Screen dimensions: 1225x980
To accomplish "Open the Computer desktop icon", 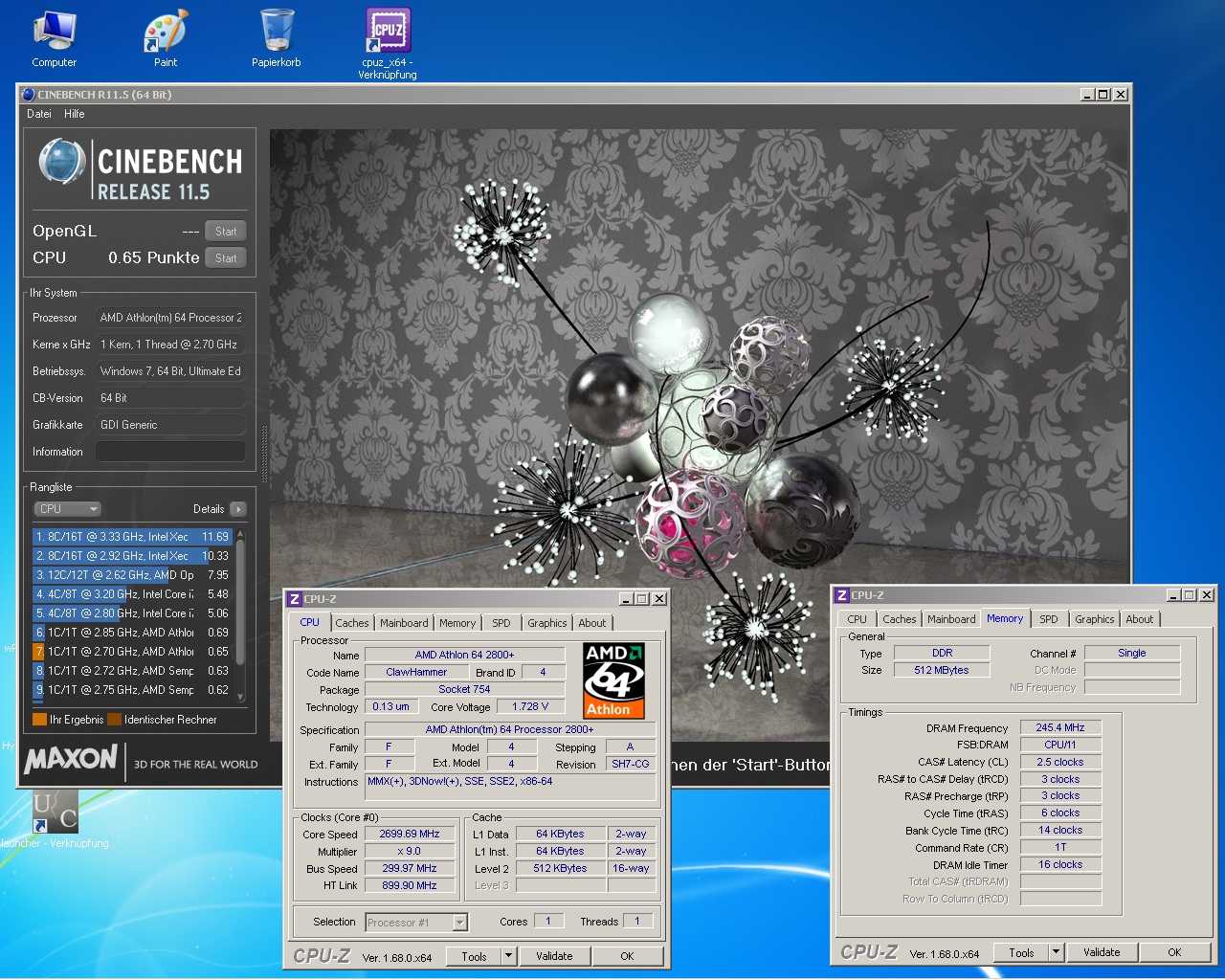I will [x=55, y=38].
